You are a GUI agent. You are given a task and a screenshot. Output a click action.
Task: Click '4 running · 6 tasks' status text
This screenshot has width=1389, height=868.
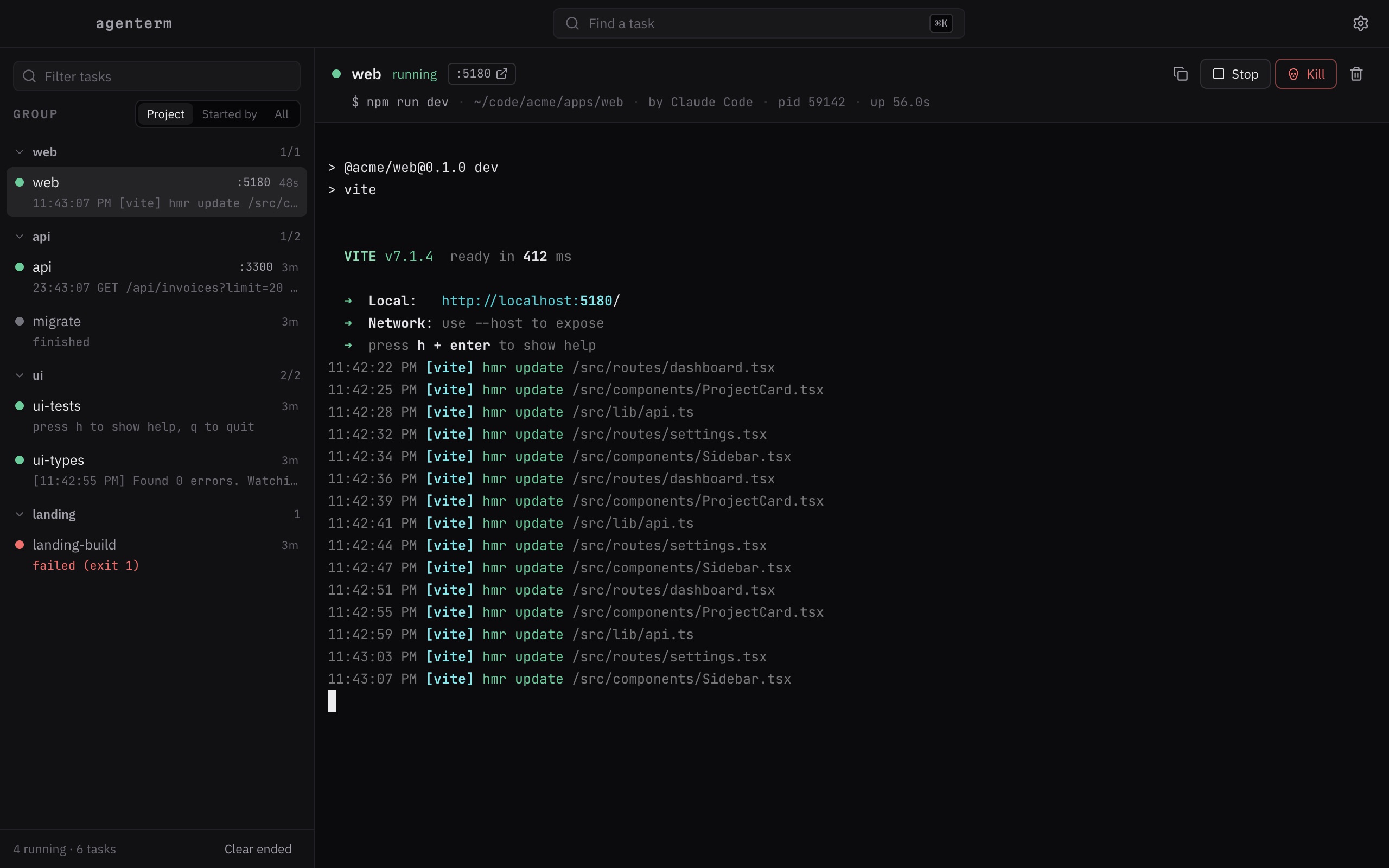point(64,849)
